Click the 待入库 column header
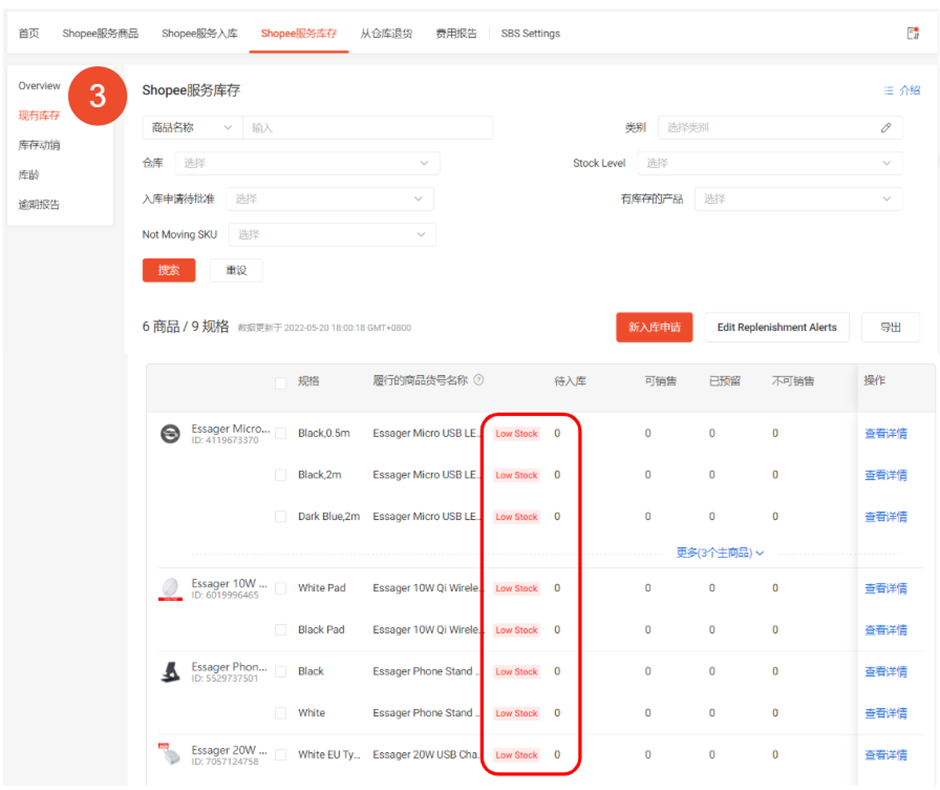This screenshot has height=790, width=940. [570, 381]
